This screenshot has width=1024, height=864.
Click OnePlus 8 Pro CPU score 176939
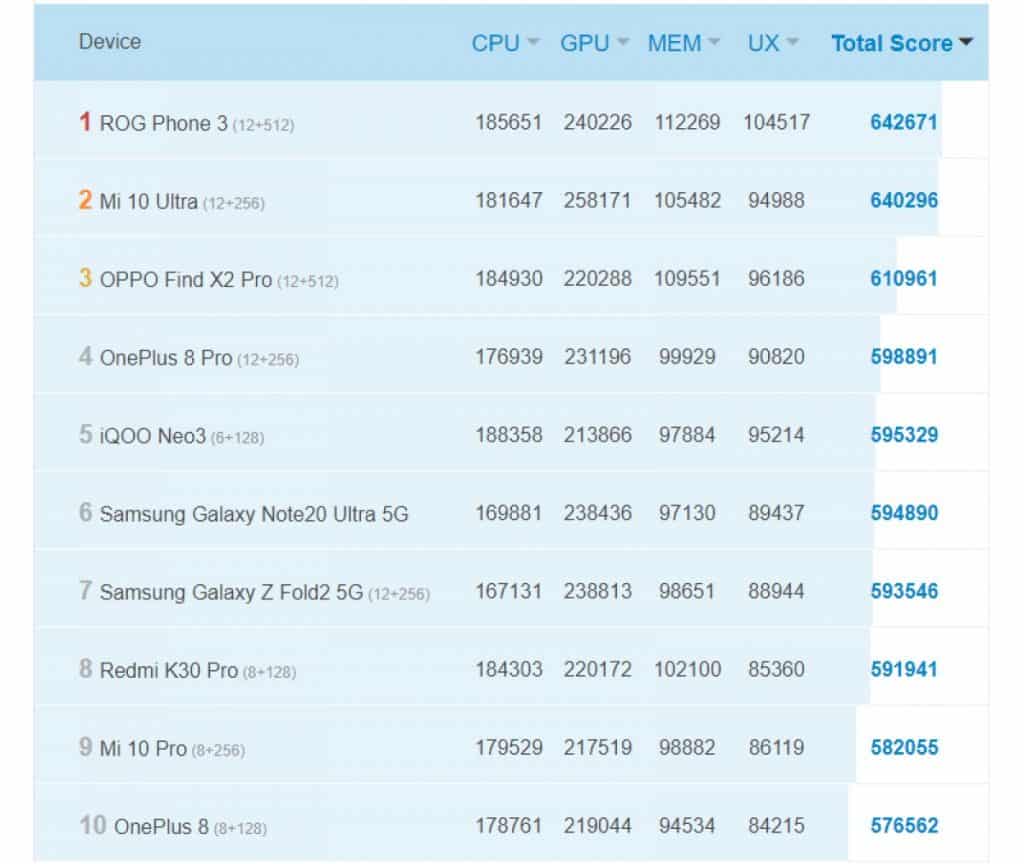pos(509,357)
